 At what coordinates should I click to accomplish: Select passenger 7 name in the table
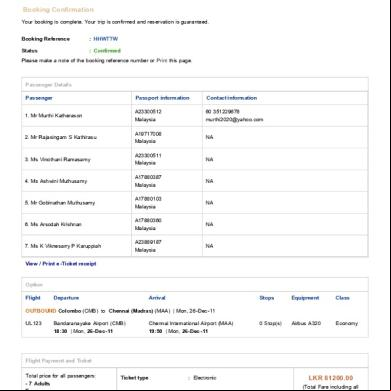63,246
